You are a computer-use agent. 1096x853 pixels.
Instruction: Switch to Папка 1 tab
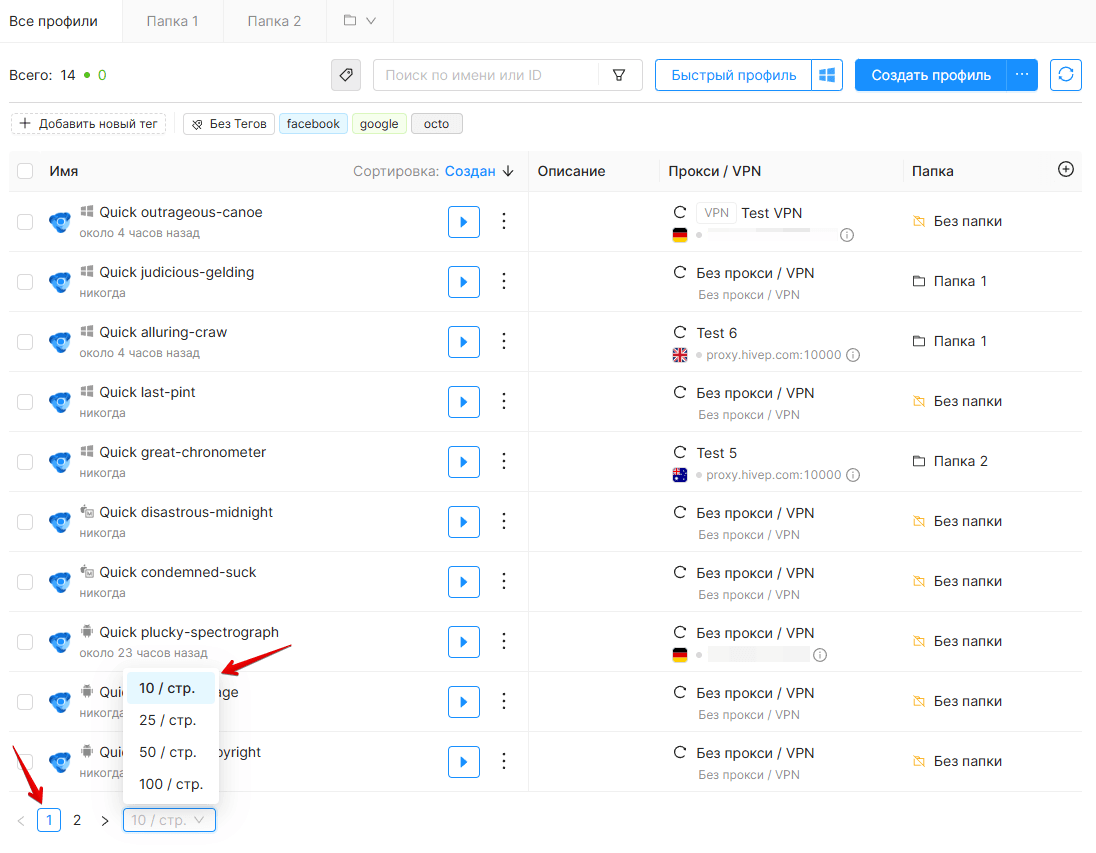coord(173,21)
